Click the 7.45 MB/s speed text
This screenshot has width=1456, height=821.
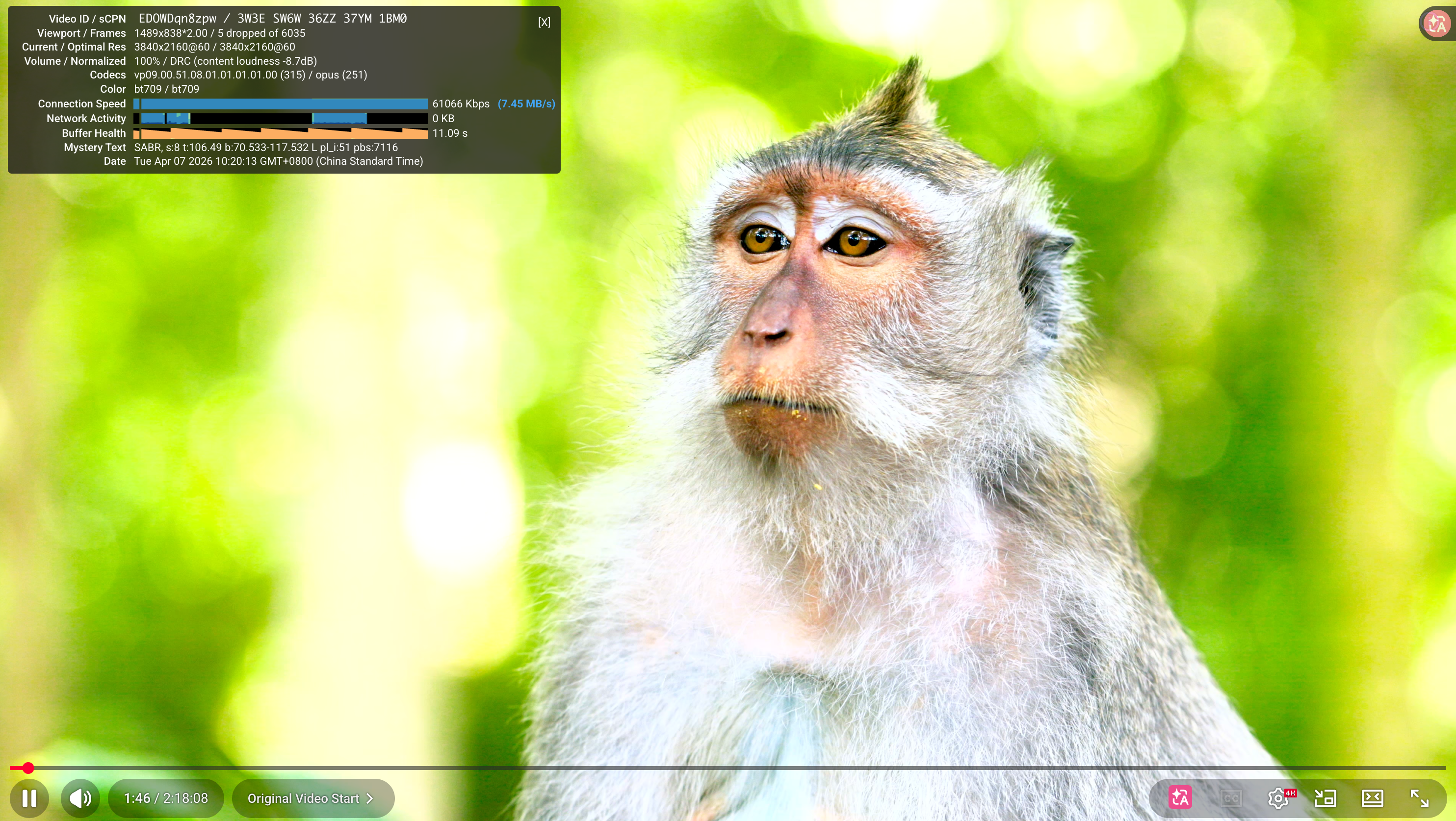[526, 104]
